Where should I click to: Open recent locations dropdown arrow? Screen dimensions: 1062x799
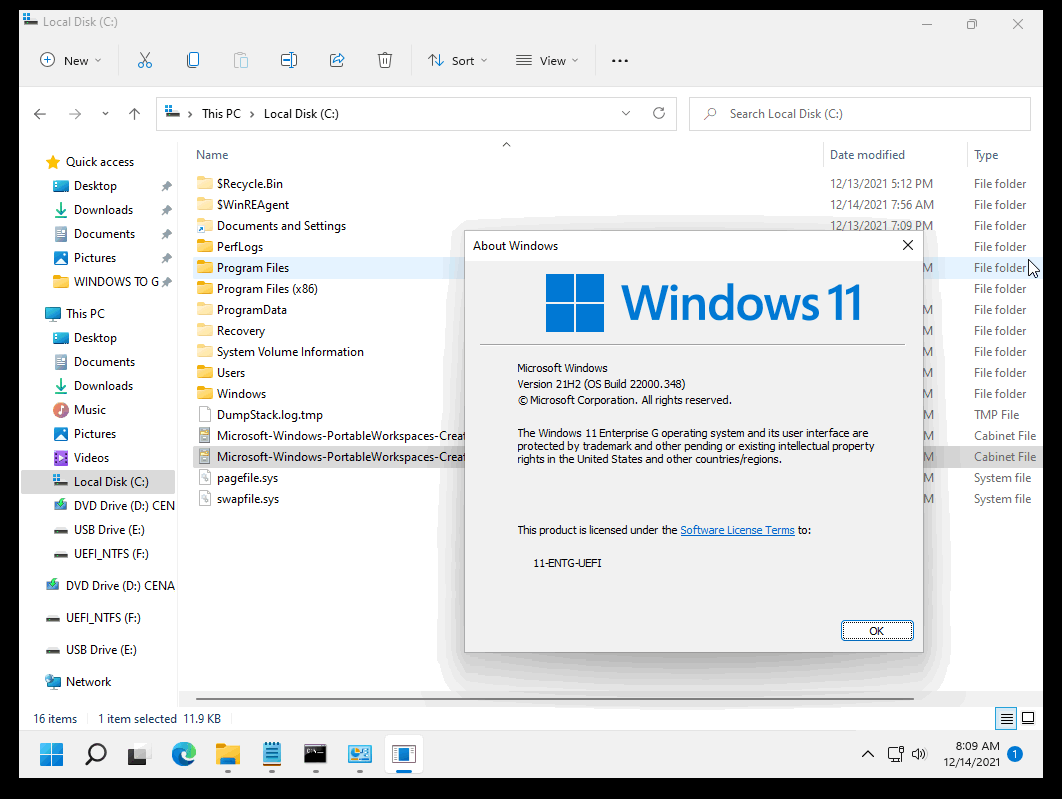(105, 114)
